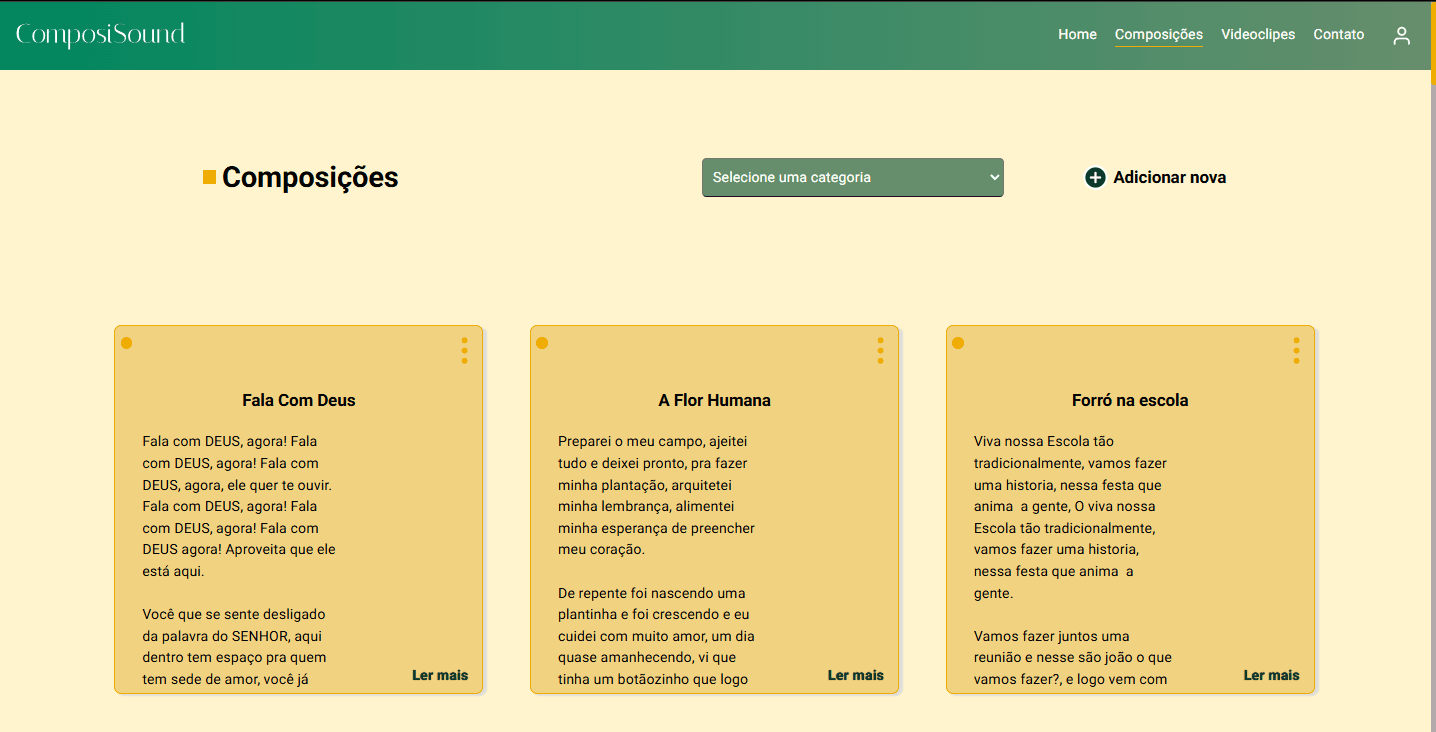
Task: Open three-dot menu on Fala Com Deus card
Action: pyautogui.click(x=464, y=350)
